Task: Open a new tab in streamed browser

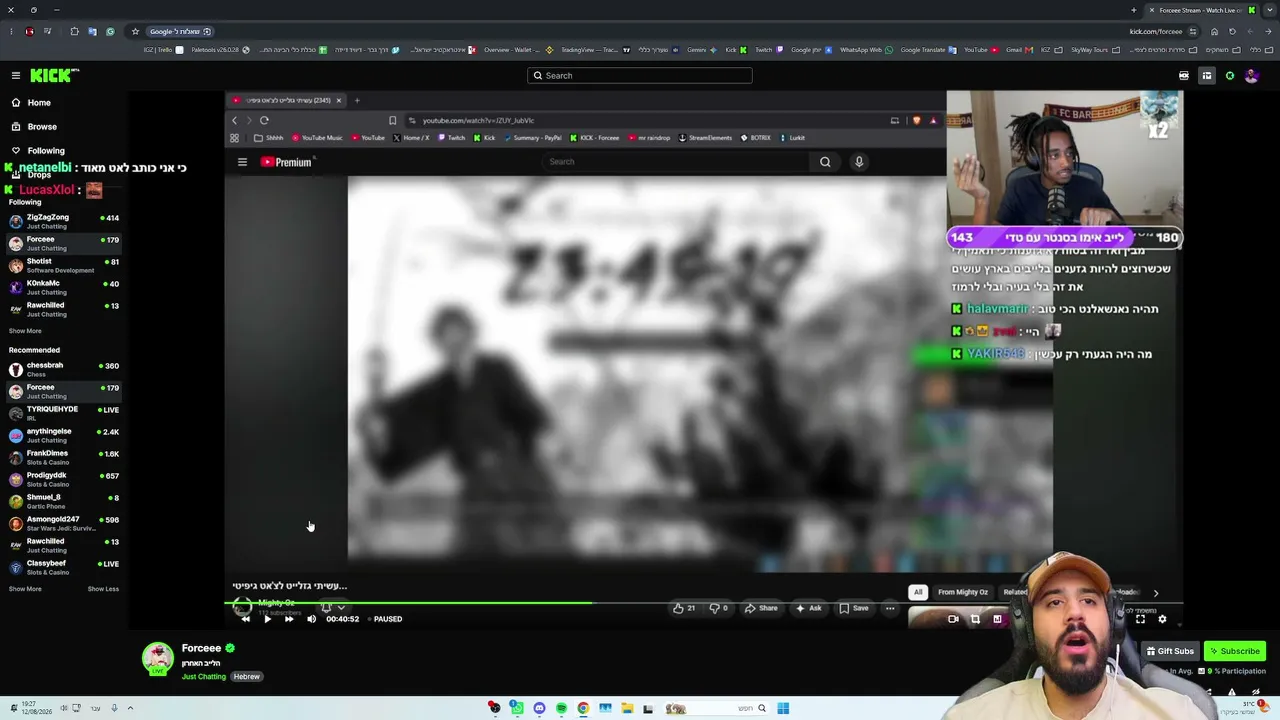Action: pos(357,100)
